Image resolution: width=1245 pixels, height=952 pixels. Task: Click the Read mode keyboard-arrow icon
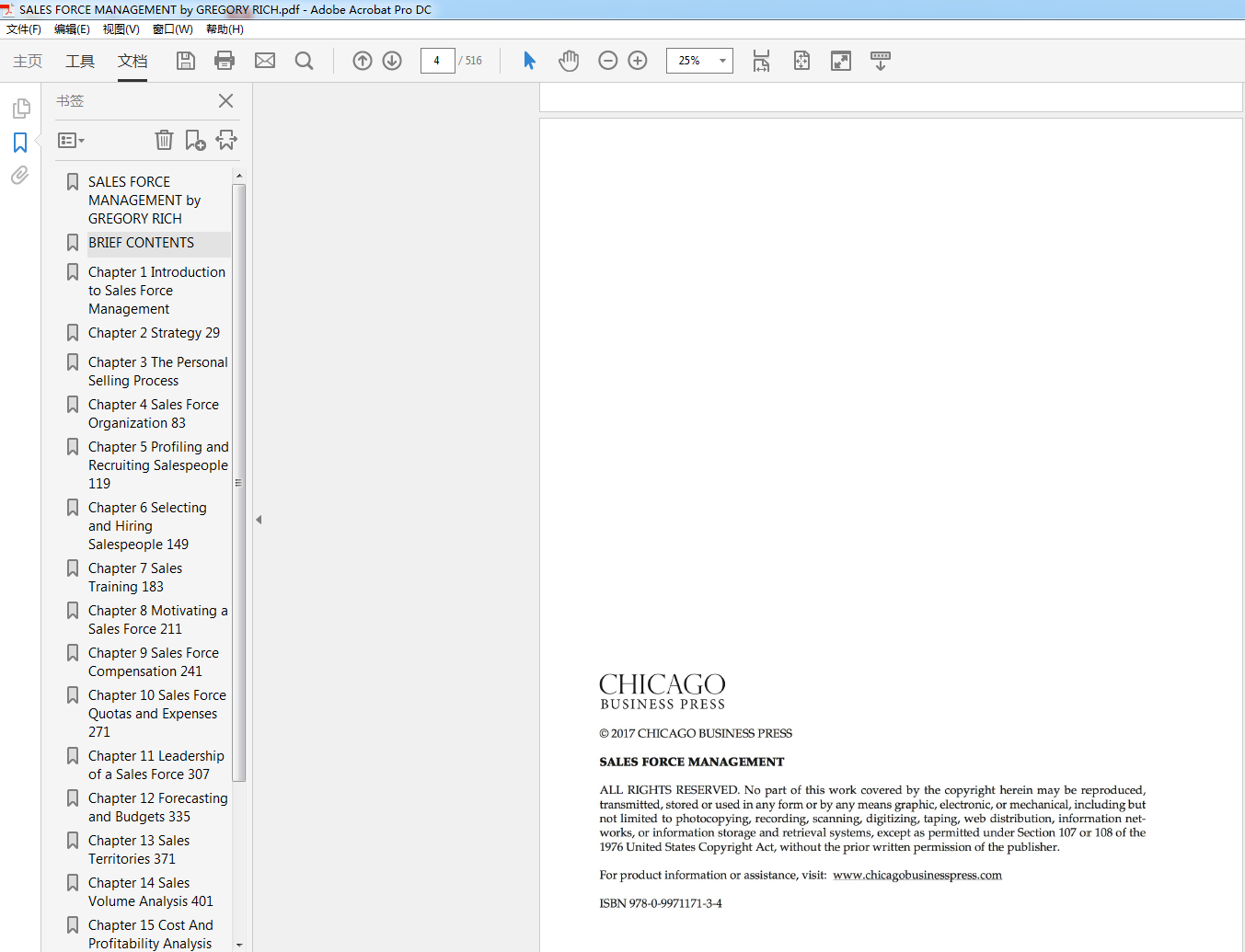pos(881,61)
